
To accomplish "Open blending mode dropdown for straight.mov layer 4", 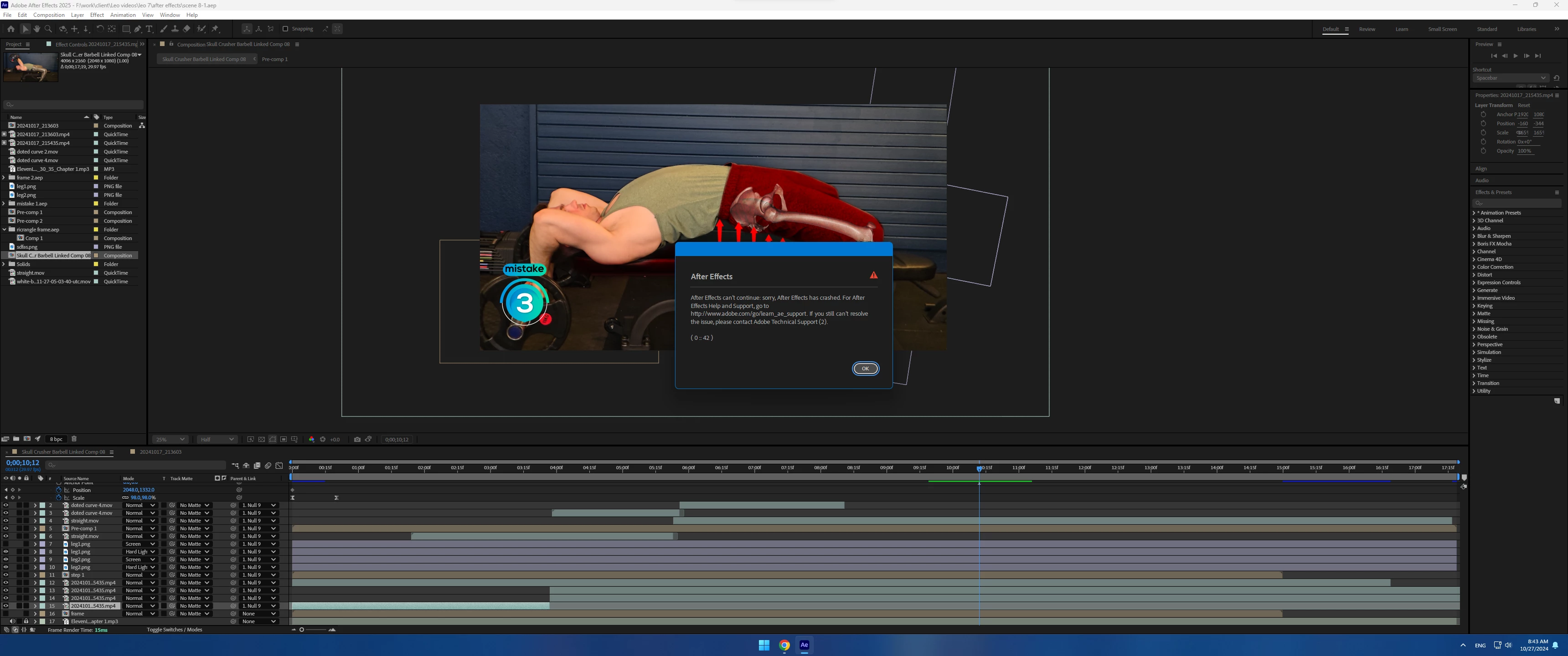I will pos(139,520).
